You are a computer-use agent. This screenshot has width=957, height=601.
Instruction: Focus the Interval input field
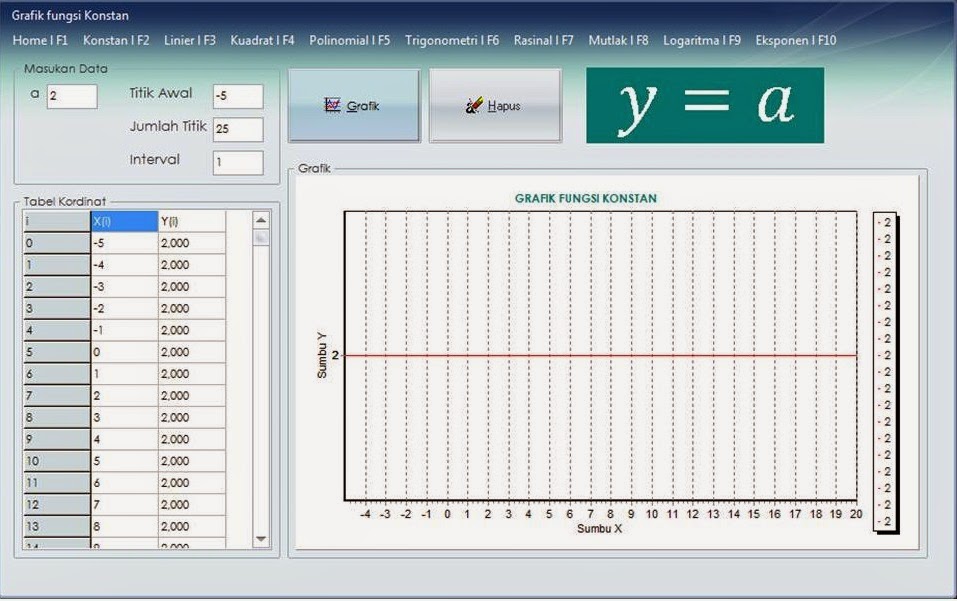pos(238,163)
